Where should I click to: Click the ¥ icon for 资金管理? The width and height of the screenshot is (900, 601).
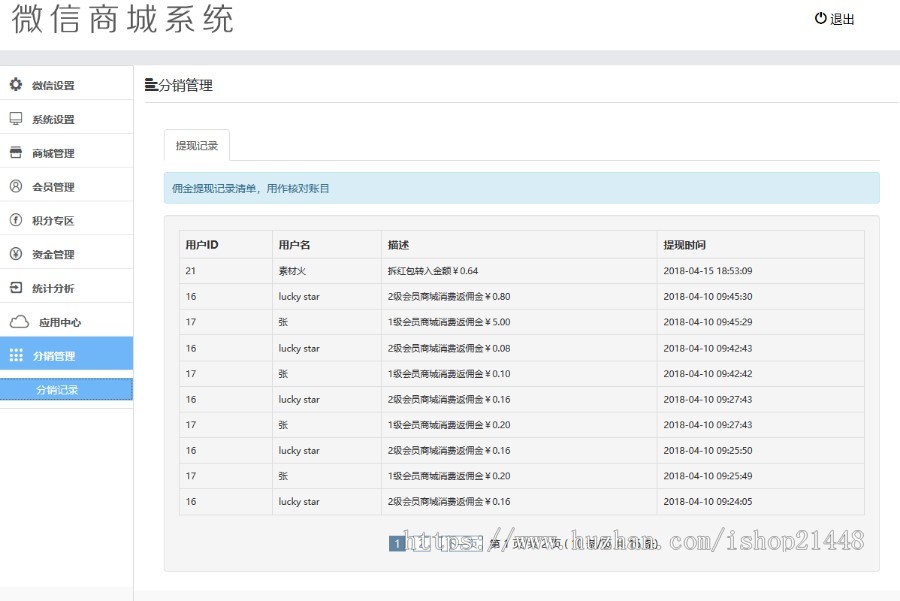pos(14,254)
